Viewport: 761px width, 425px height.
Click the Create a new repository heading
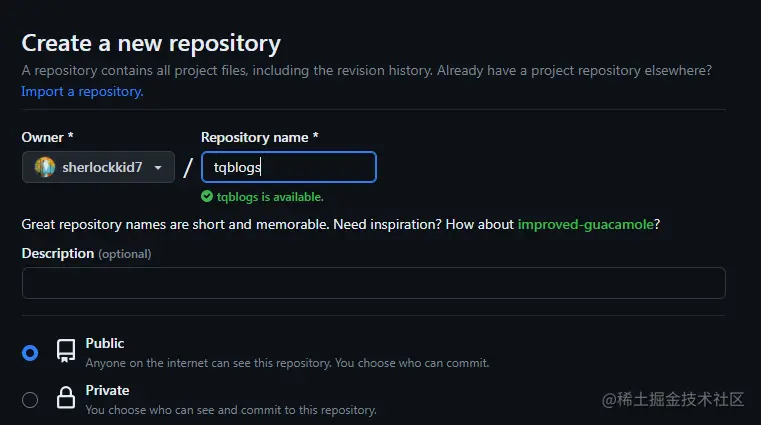pos(151,44)
